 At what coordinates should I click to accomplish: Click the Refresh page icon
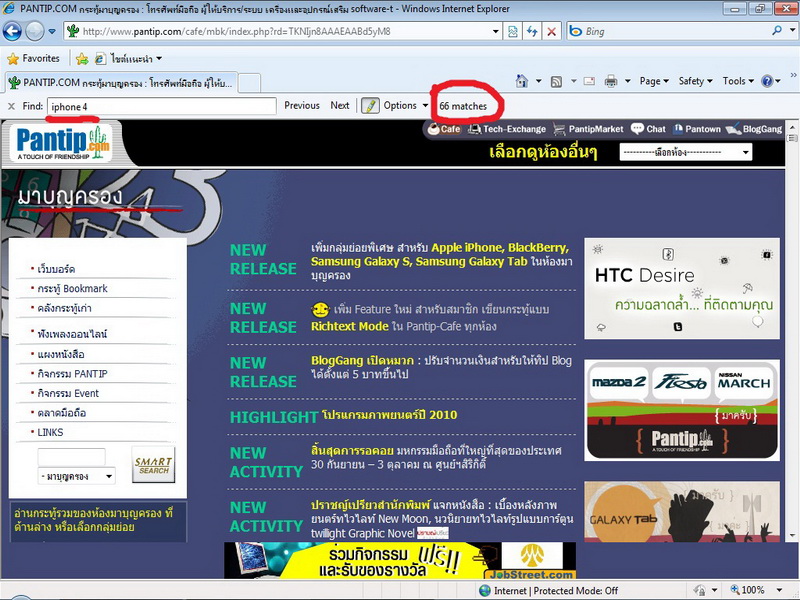(x=532, y=32)
